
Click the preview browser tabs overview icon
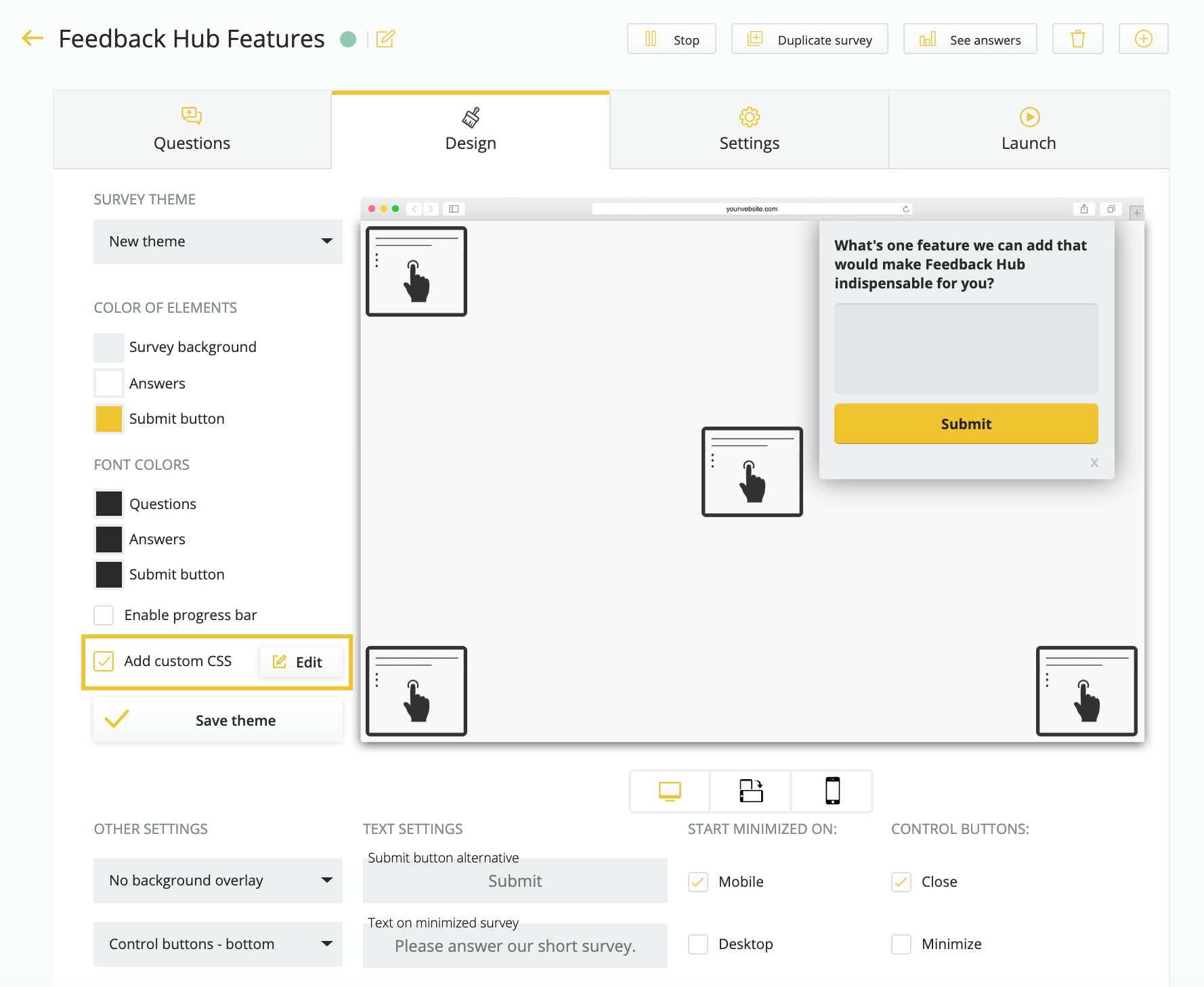coord(1111,209)
